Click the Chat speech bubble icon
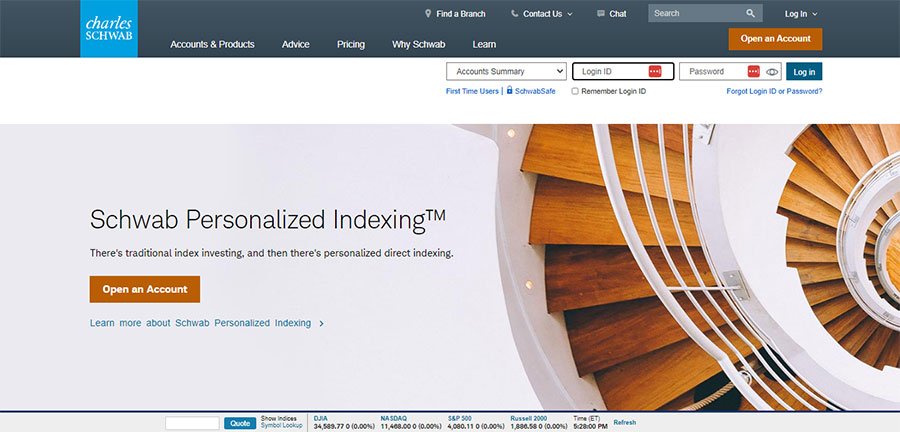Viewport: 900px width, 432px height. click(x=601, y=13)
